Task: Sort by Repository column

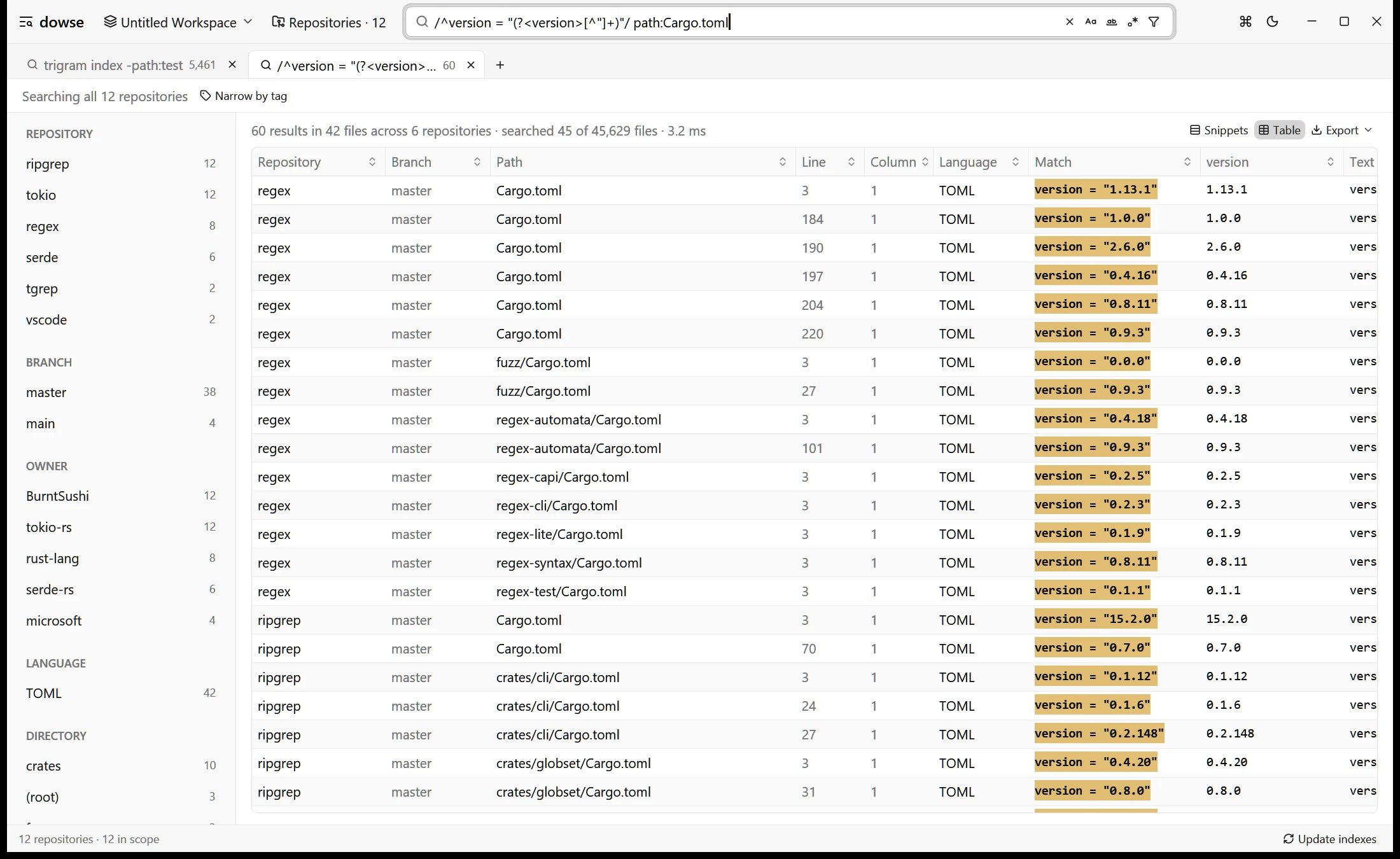Action: tap(372, 162)
